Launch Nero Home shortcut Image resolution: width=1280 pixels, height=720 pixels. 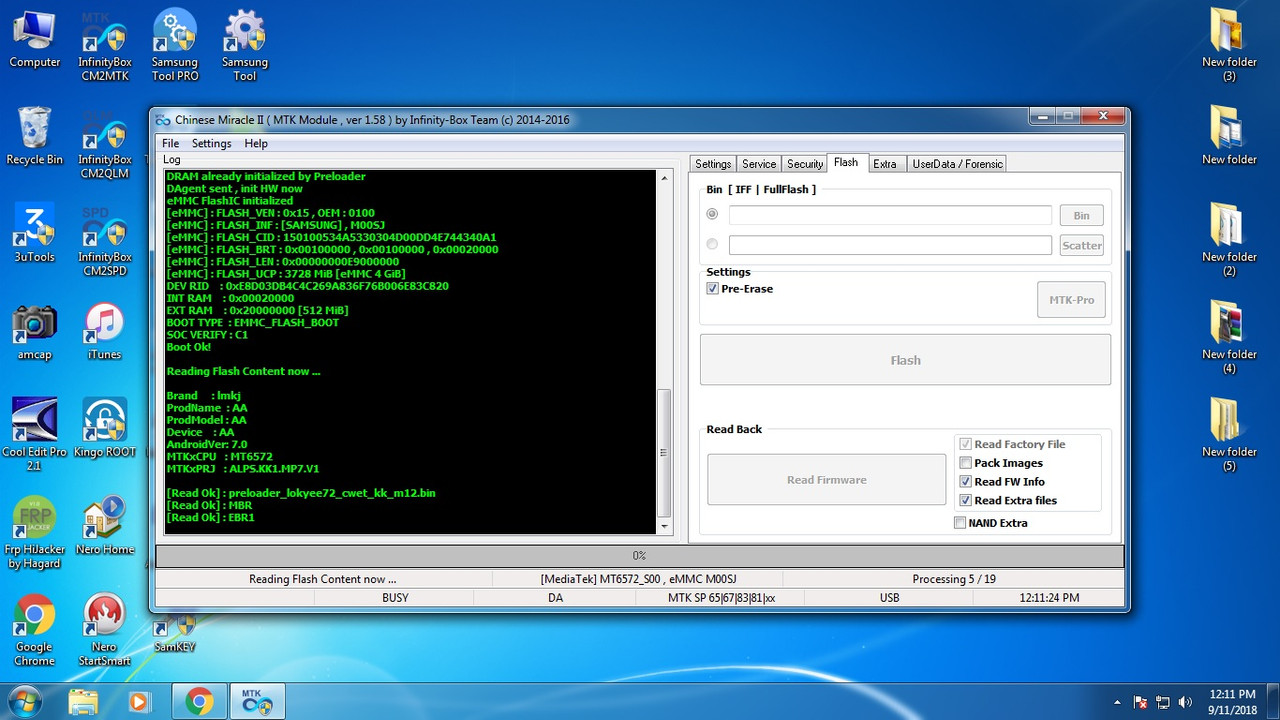point(104,526)
